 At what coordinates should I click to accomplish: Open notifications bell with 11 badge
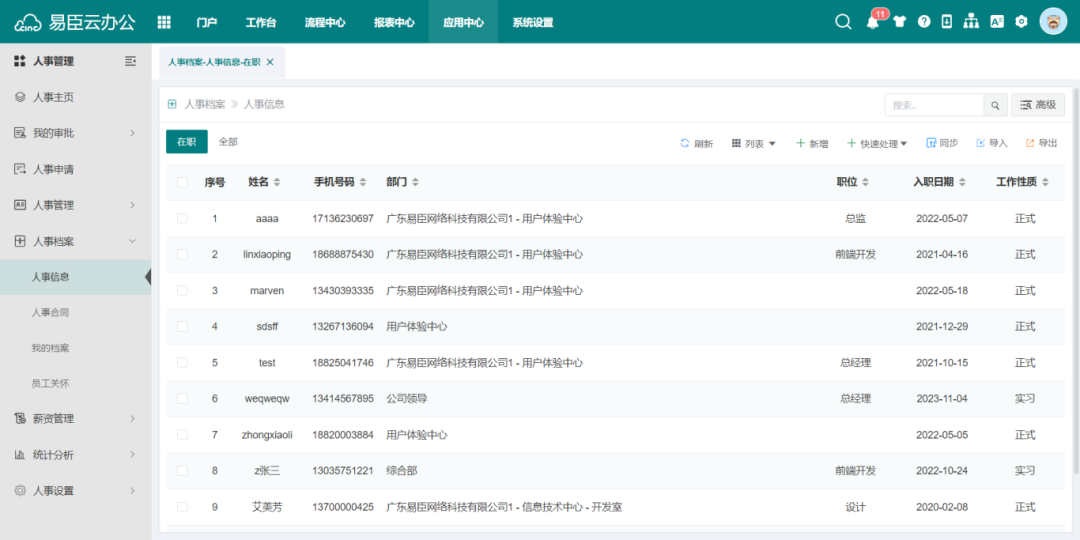pyautogui.click(x=873, y=21)
